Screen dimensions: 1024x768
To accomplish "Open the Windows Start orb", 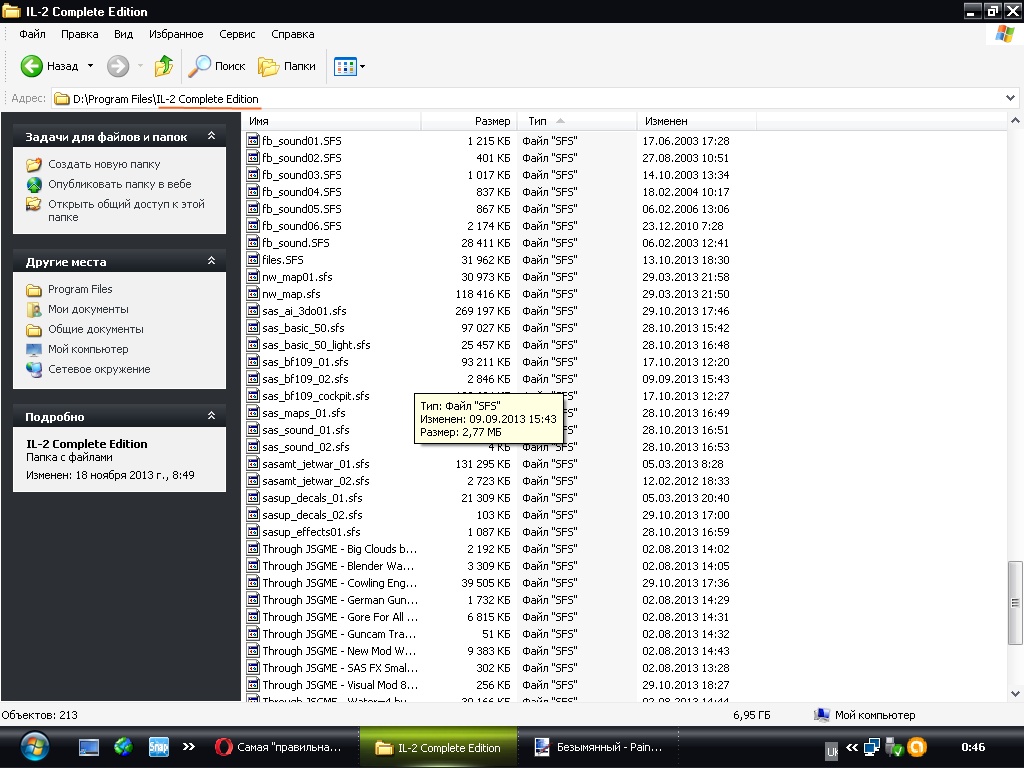I will pos(34,747).
